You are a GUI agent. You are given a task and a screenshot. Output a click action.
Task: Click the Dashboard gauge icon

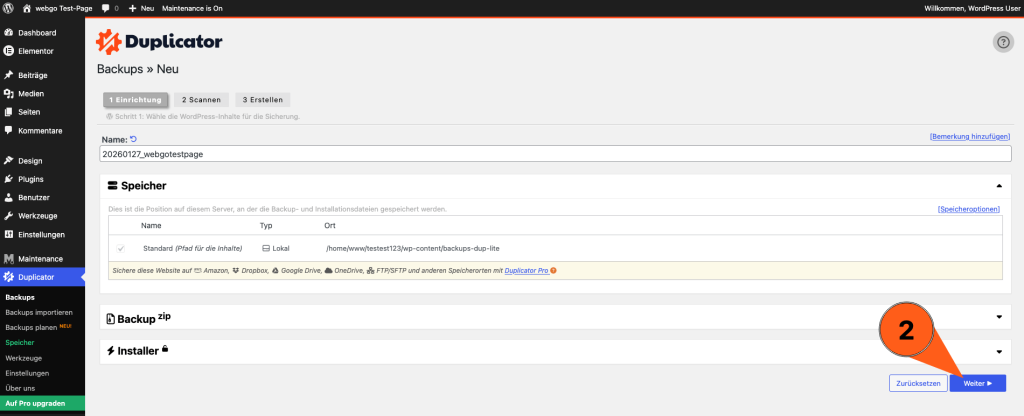[x=9, y=33]
